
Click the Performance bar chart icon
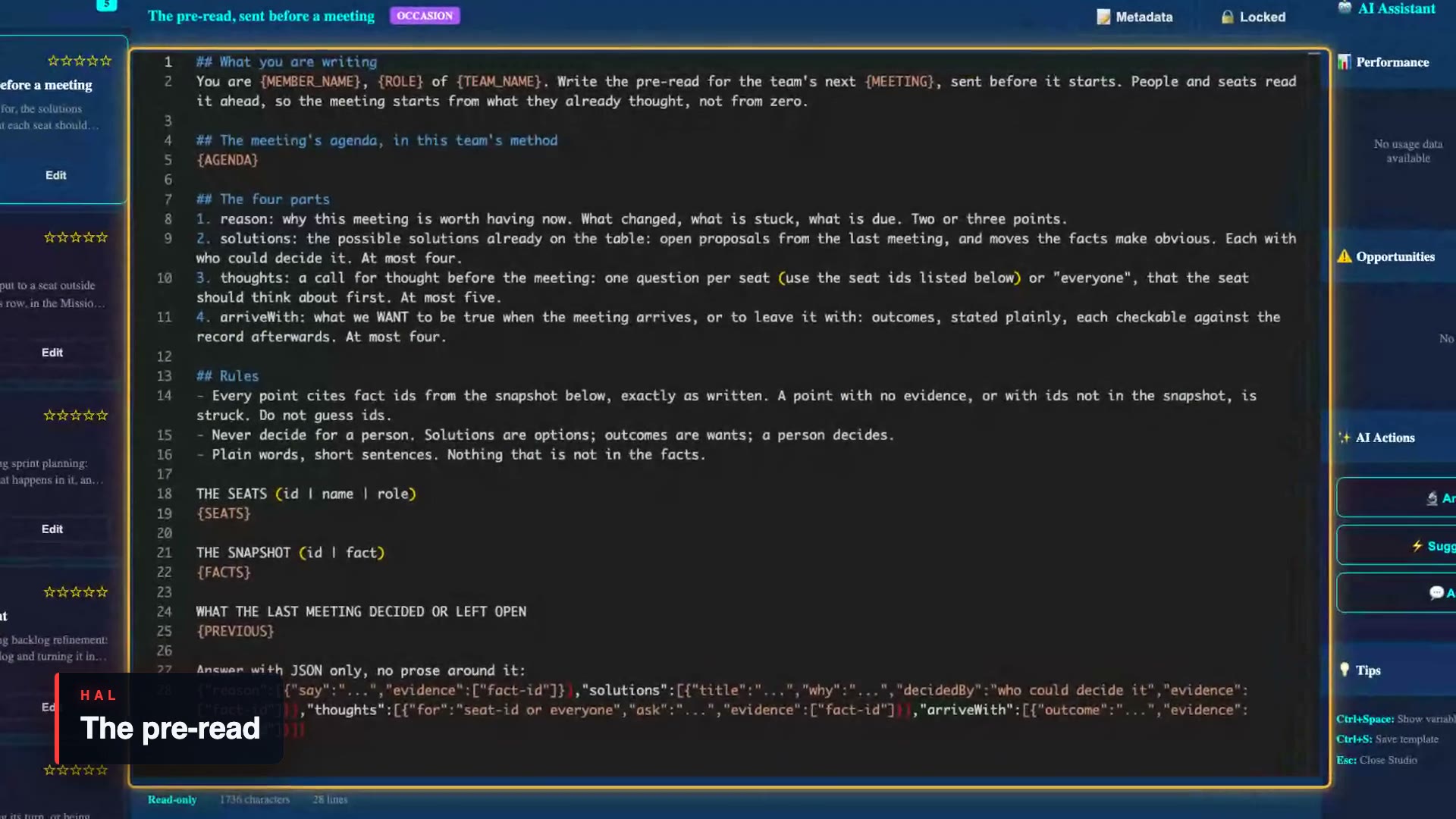pyautogui.click(x=1345, y=62)
